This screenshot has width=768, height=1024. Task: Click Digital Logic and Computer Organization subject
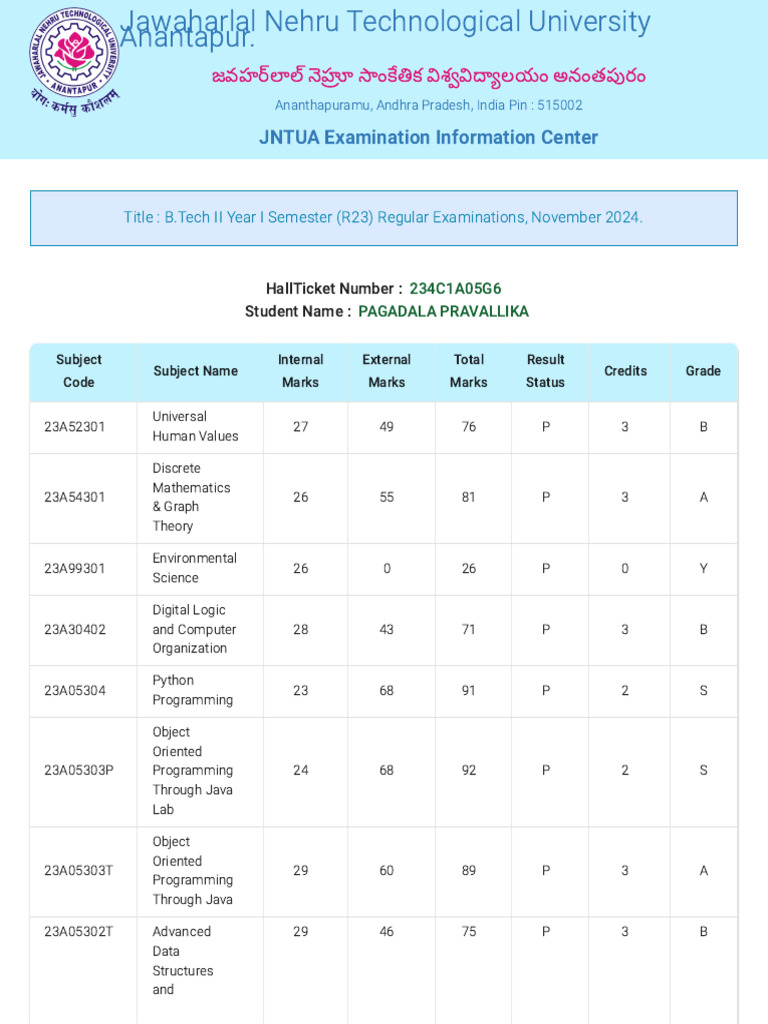click(x=194, y=630)
